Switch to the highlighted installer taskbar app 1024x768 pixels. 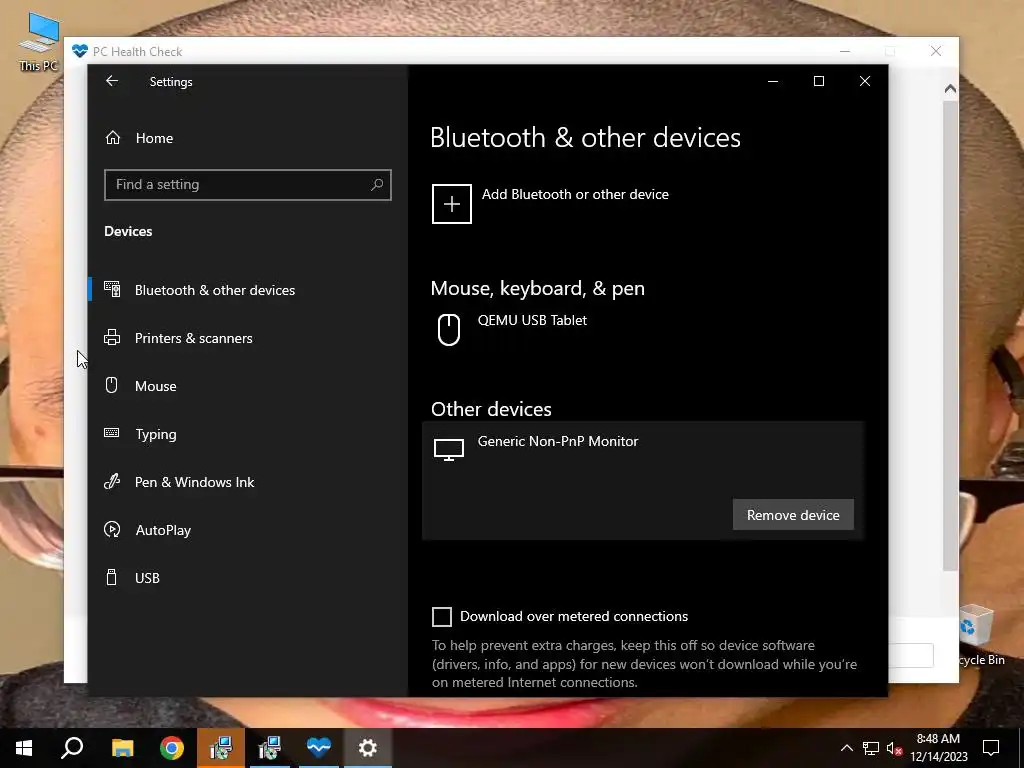[221, 748]
